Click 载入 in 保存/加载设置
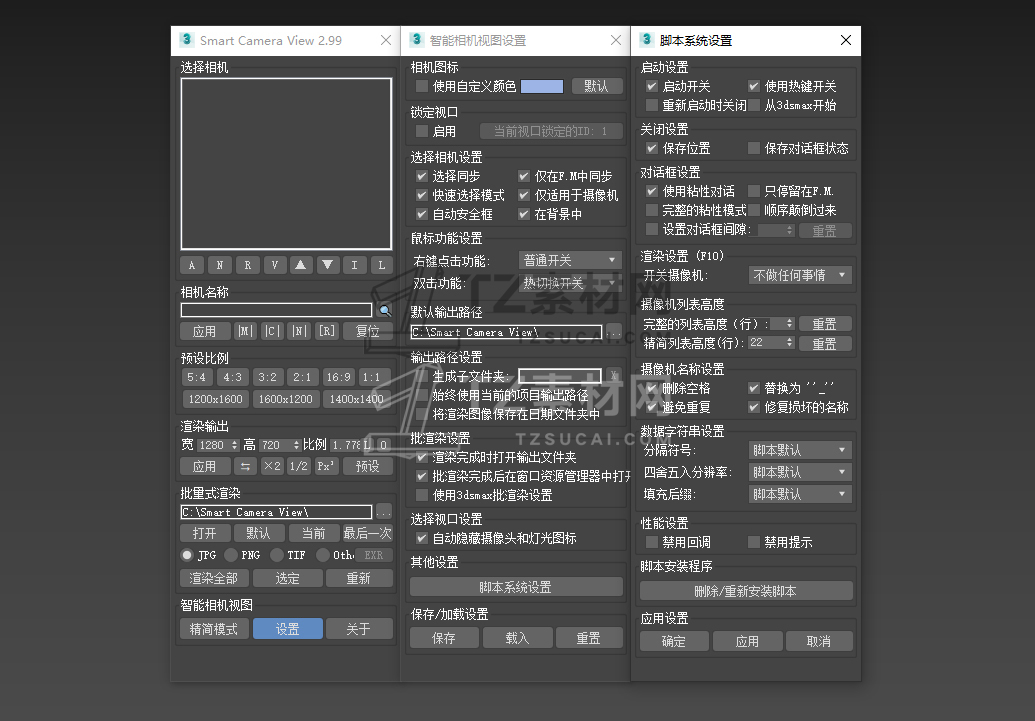Image resolution: width=1035 pixels, height=721 pixels. pos(517,638)
